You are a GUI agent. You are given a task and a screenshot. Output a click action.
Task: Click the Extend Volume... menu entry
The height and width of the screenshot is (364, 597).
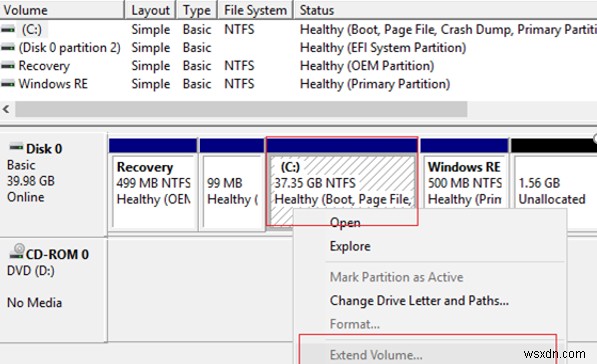tap(376, 355)
